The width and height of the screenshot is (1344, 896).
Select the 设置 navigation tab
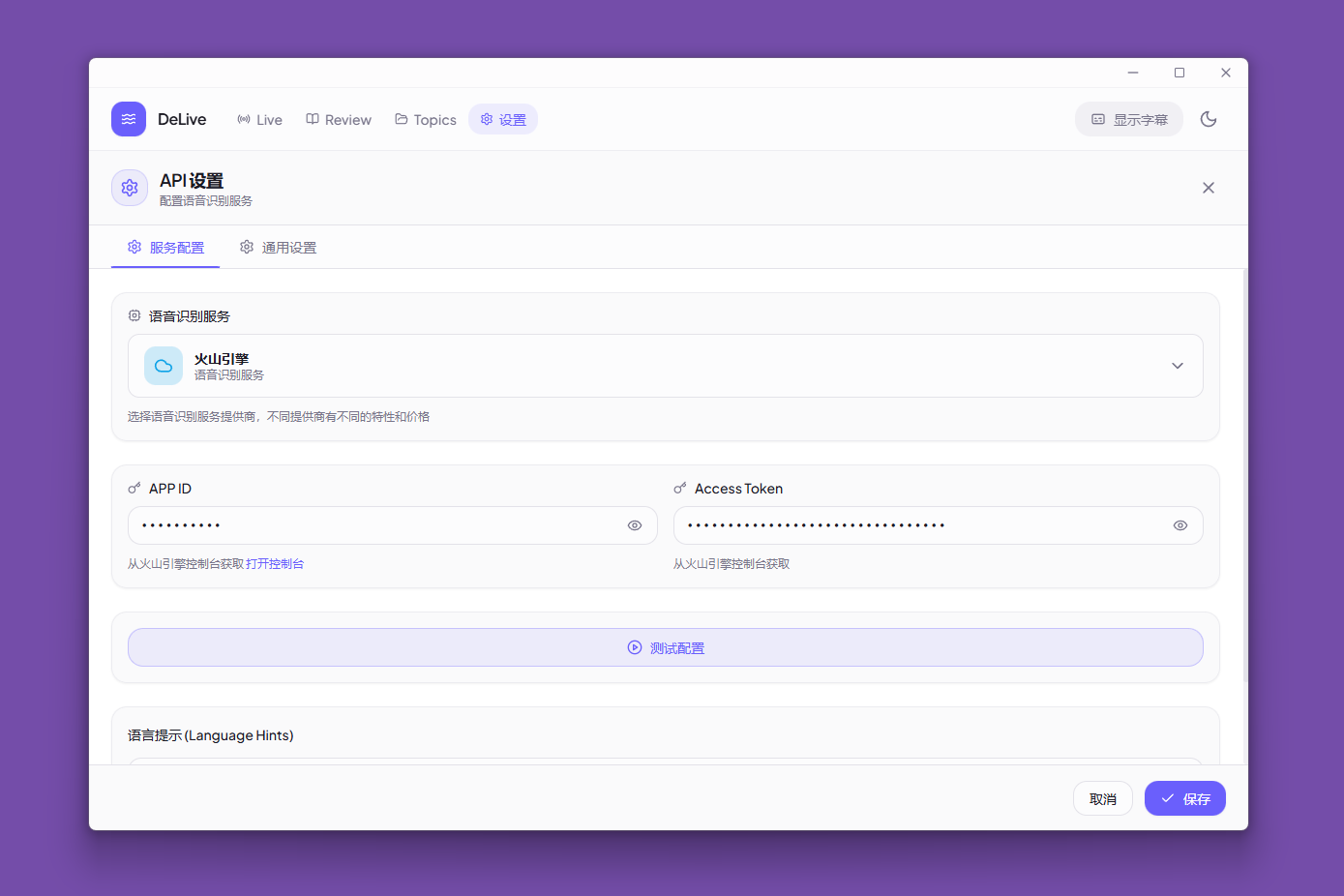pos(503,119)
